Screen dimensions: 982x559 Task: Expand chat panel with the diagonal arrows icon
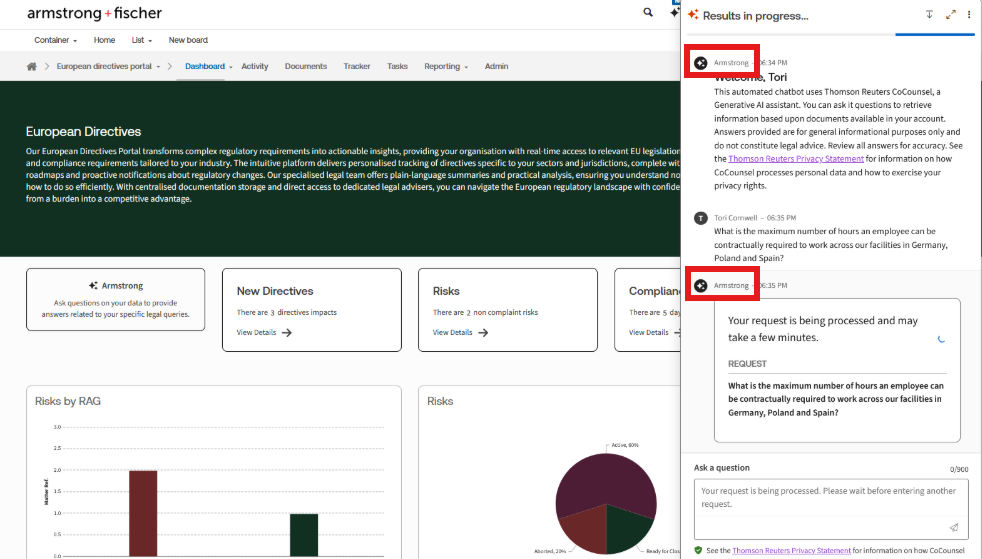pos(951,15)
